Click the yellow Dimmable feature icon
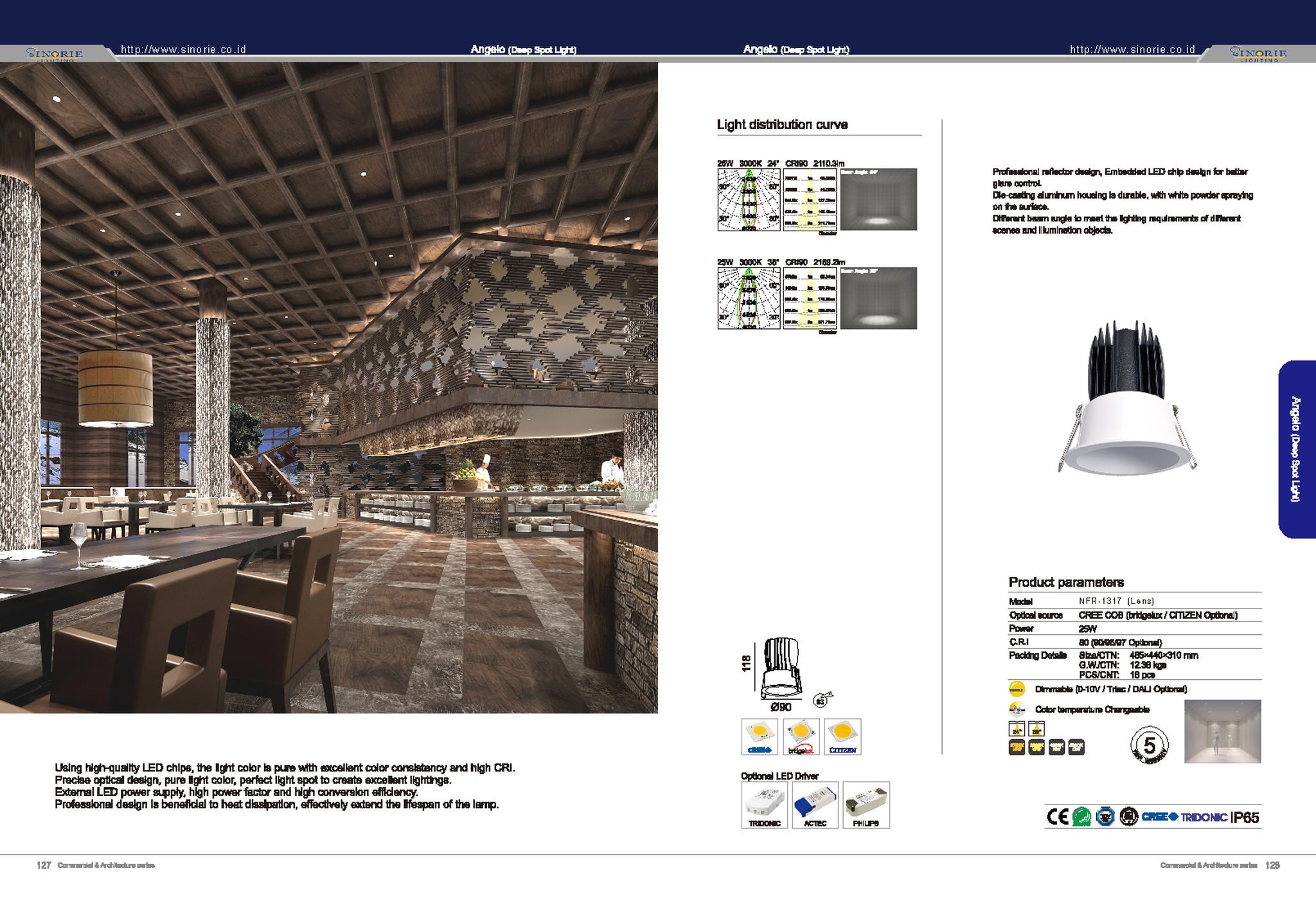This screenshot has width=1316, height=899. pyautogui.click(x=1017, y=689)
